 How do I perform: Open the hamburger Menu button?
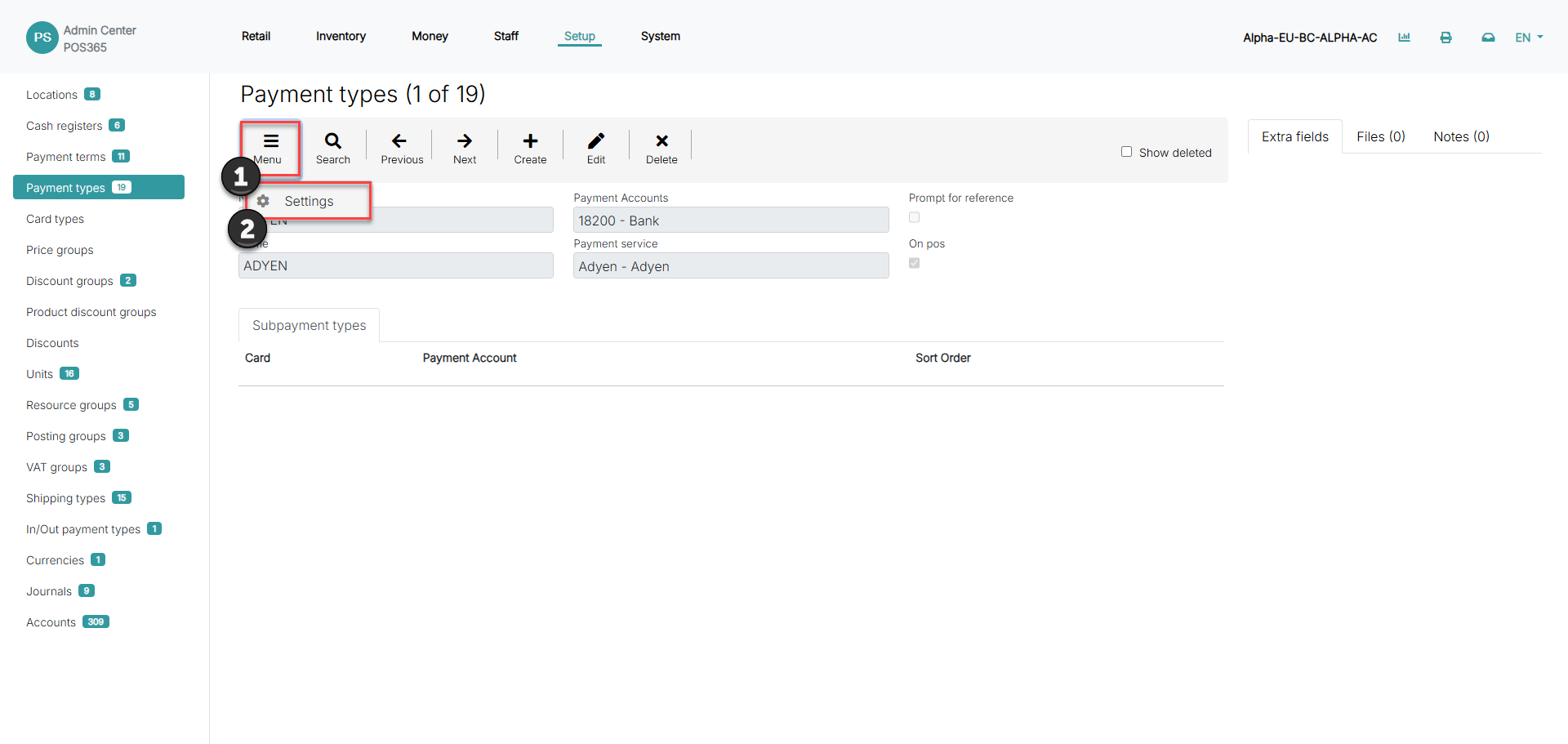pyautogui.click(x=270, y=148)
